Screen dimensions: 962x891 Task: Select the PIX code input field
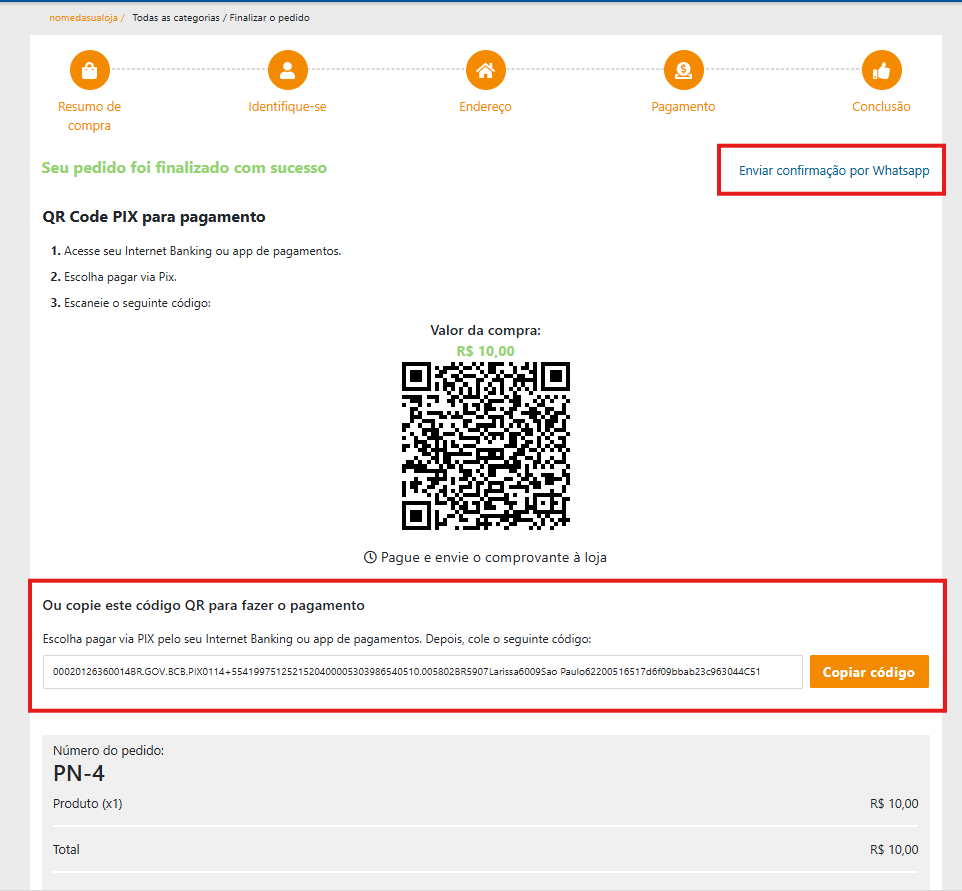pos(423,672)
